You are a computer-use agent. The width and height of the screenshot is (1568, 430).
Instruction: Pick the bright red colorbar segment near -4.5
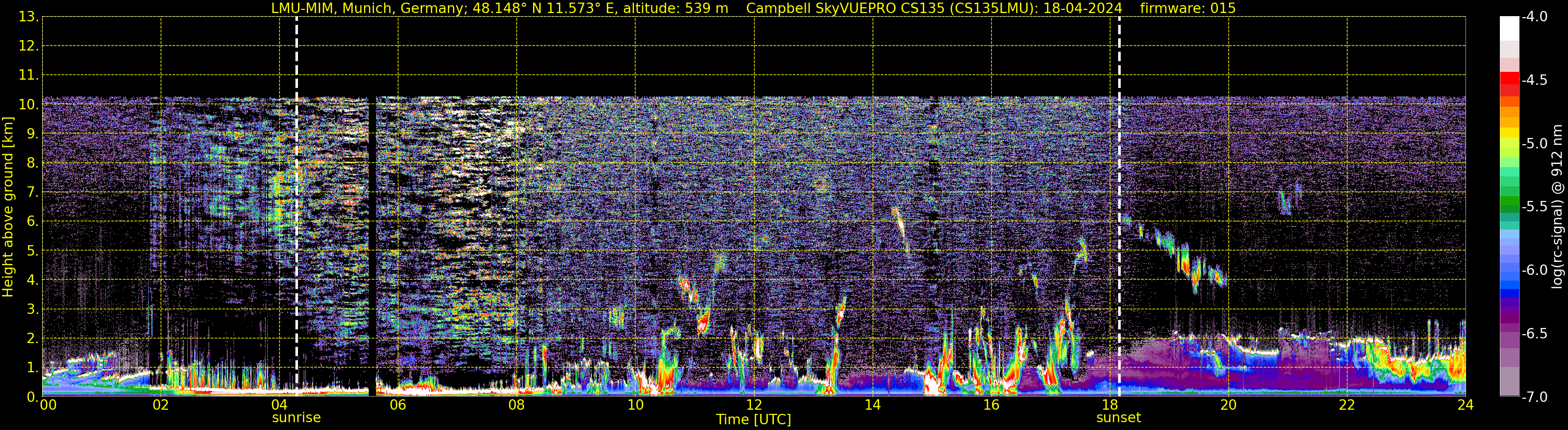coord(1509,78)
